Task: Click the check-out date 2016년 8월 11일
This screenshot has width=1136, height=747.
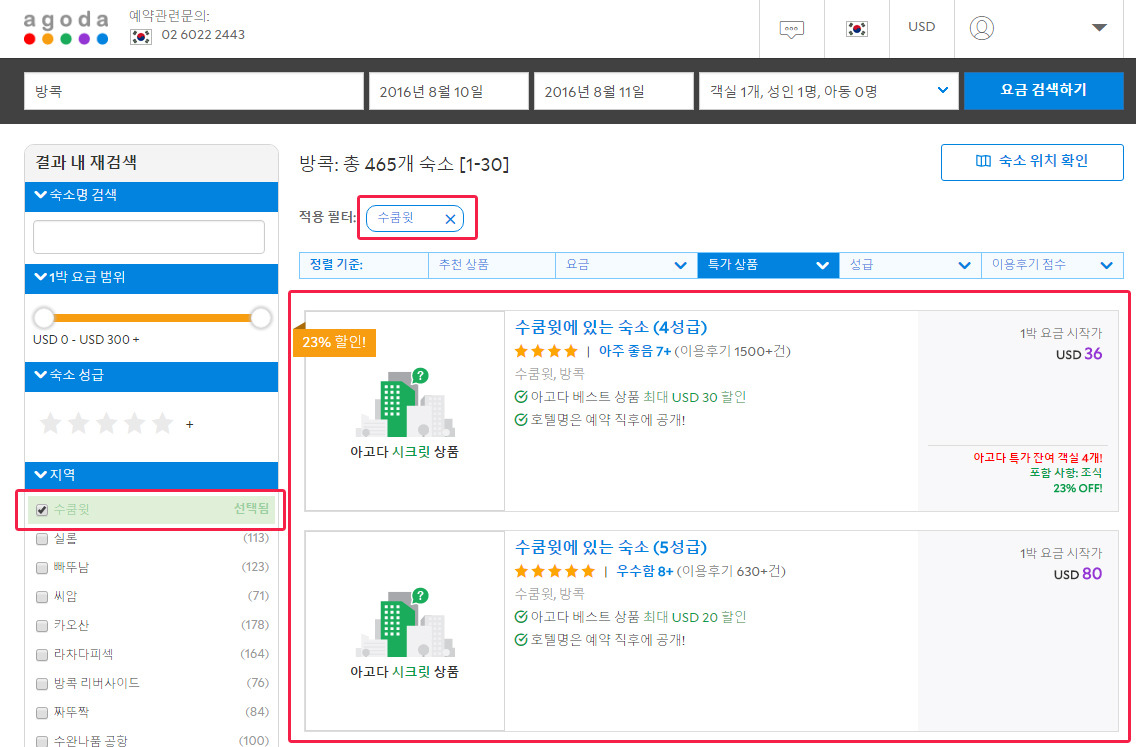Action: click(x=614, y=91)
